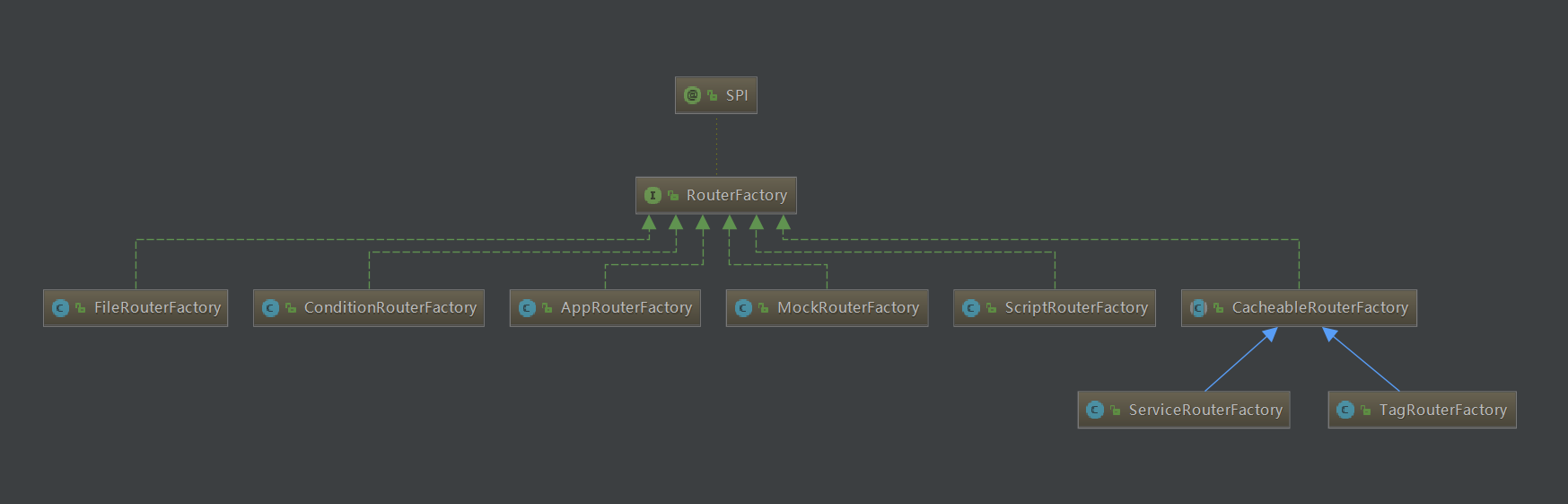Click the visibility lock icon next to the TagRouterFactory label
The image size is (1568, 504).
[x=1365, y=410]
